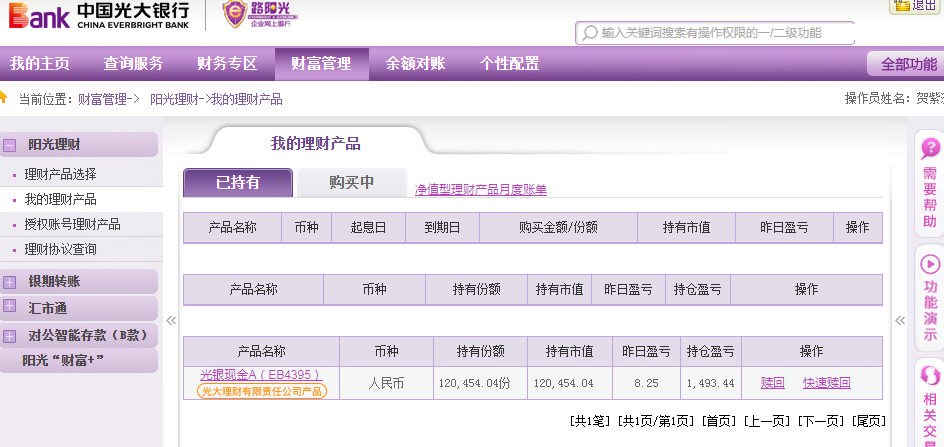Click the magnifier icon in search box

(x=590, y=33)
